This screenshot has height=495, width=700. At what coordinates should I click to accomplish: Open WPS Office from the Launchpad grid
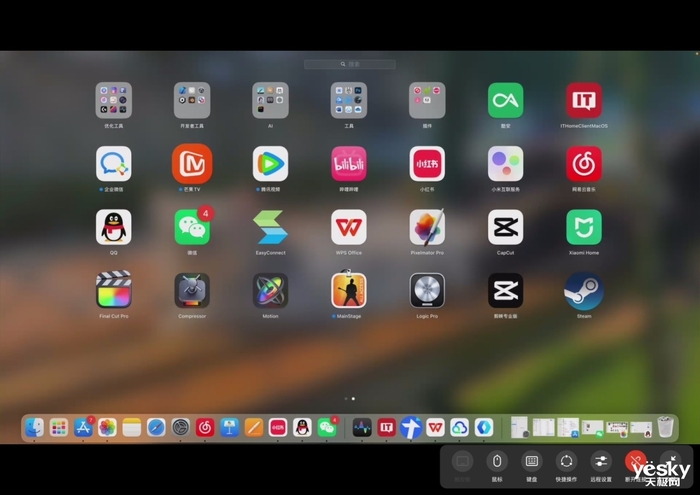349,227
